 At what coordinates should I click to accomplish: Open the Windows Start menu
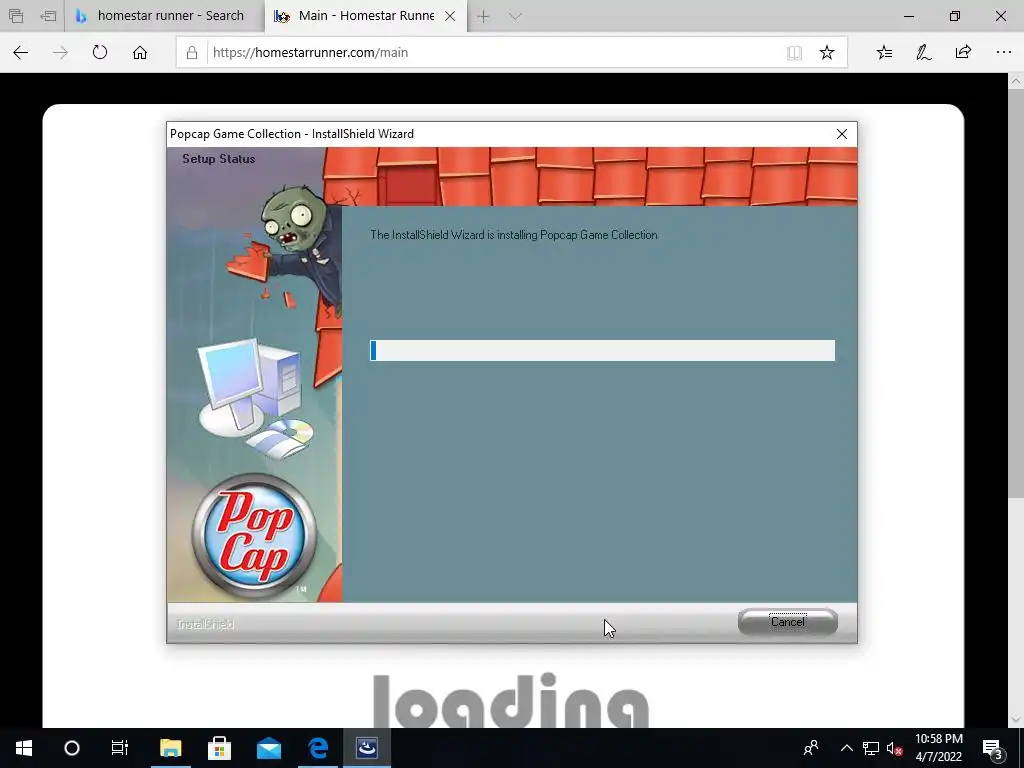pos(24,748)
